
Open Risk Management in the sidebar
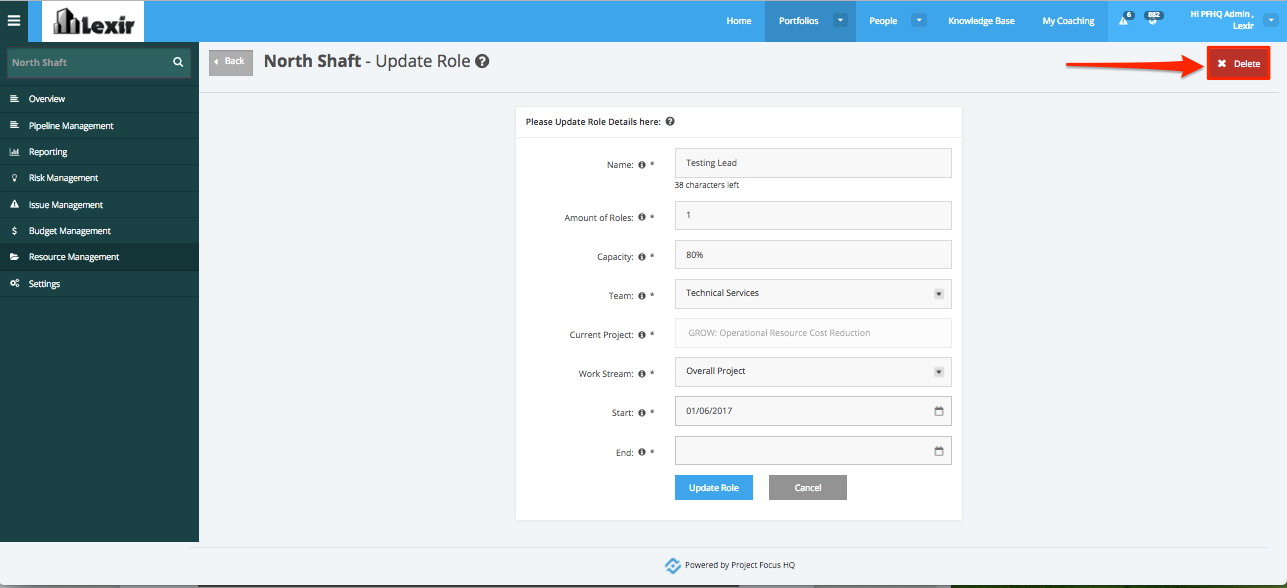click(99, 178)
